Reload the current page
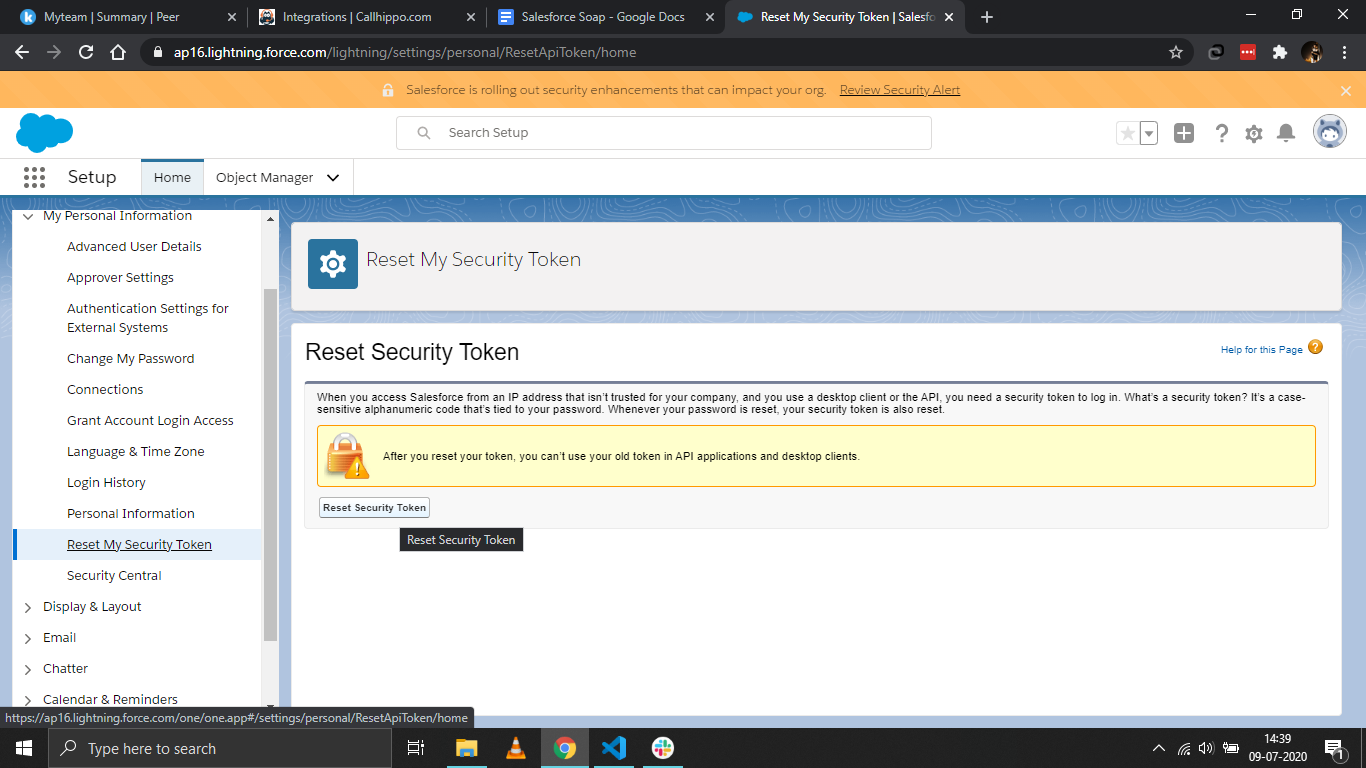Image resolution: width=1366 pixels, height=768 pixels. pos(86,52)
